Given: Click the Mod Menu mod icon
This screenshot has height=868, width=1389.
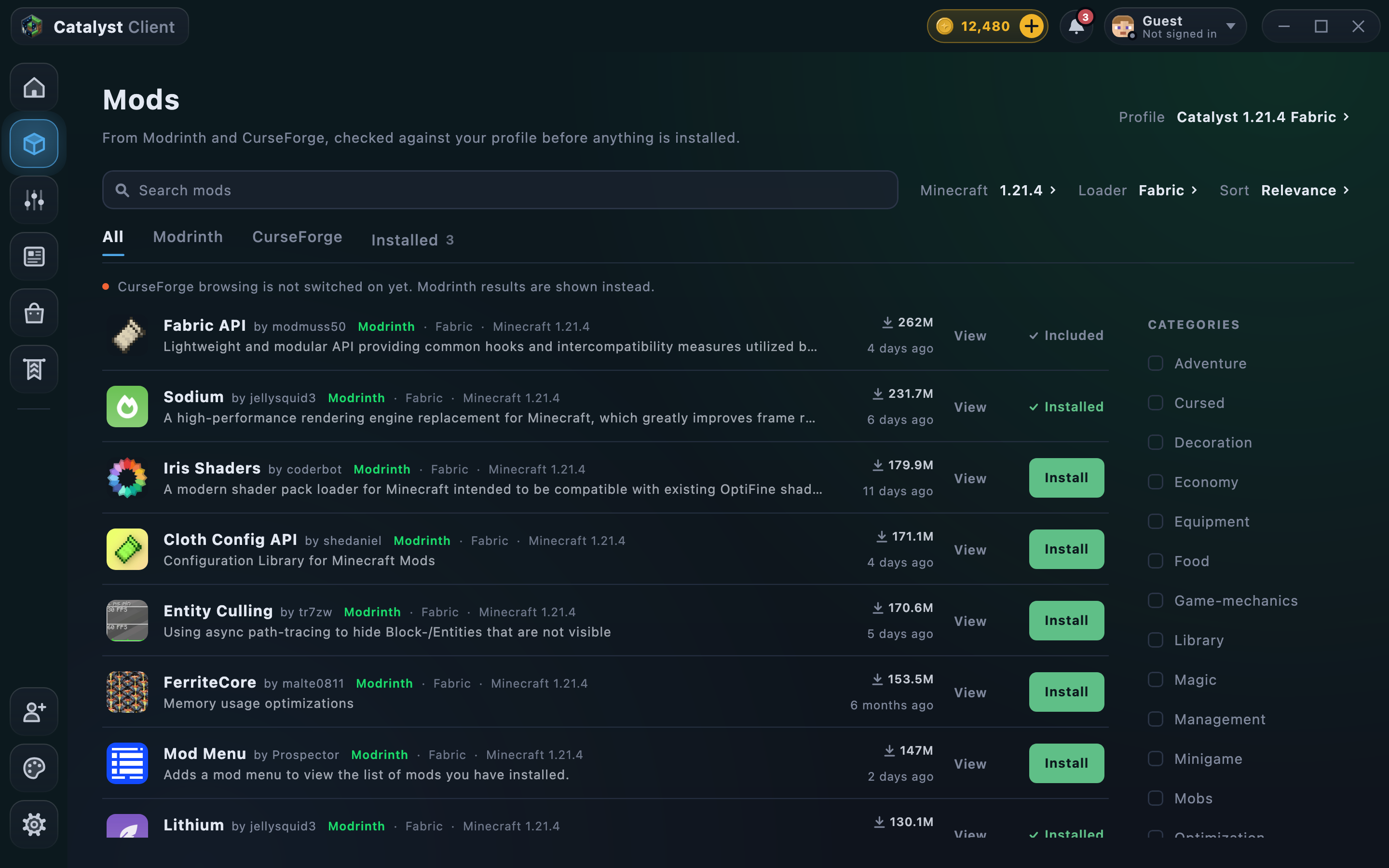Looking at the screenshot, I should 127,763.
